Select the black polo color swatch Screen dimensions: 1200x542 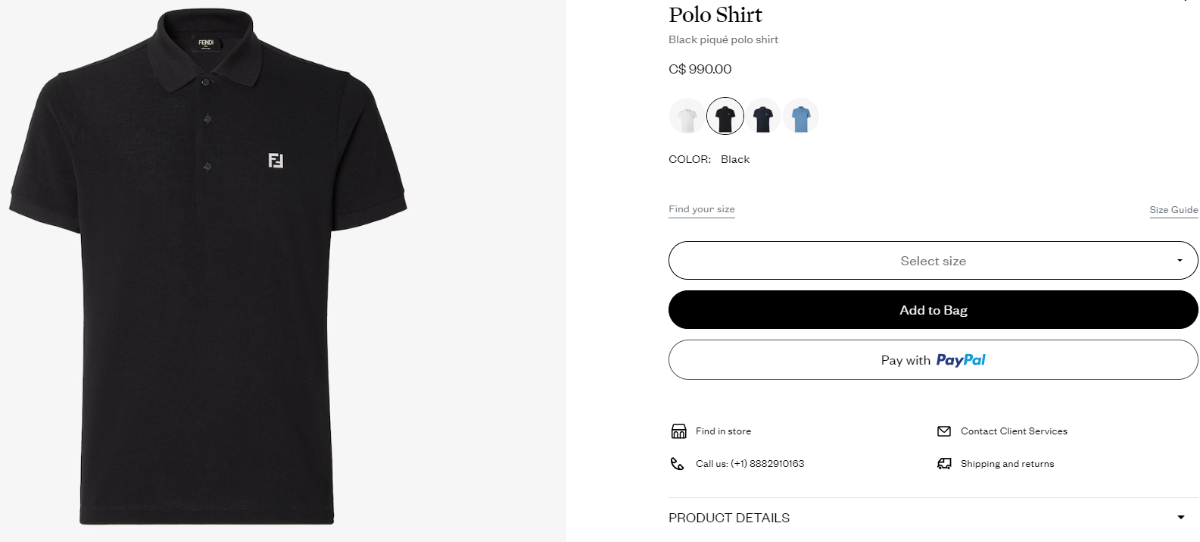(x=725, y=118)
